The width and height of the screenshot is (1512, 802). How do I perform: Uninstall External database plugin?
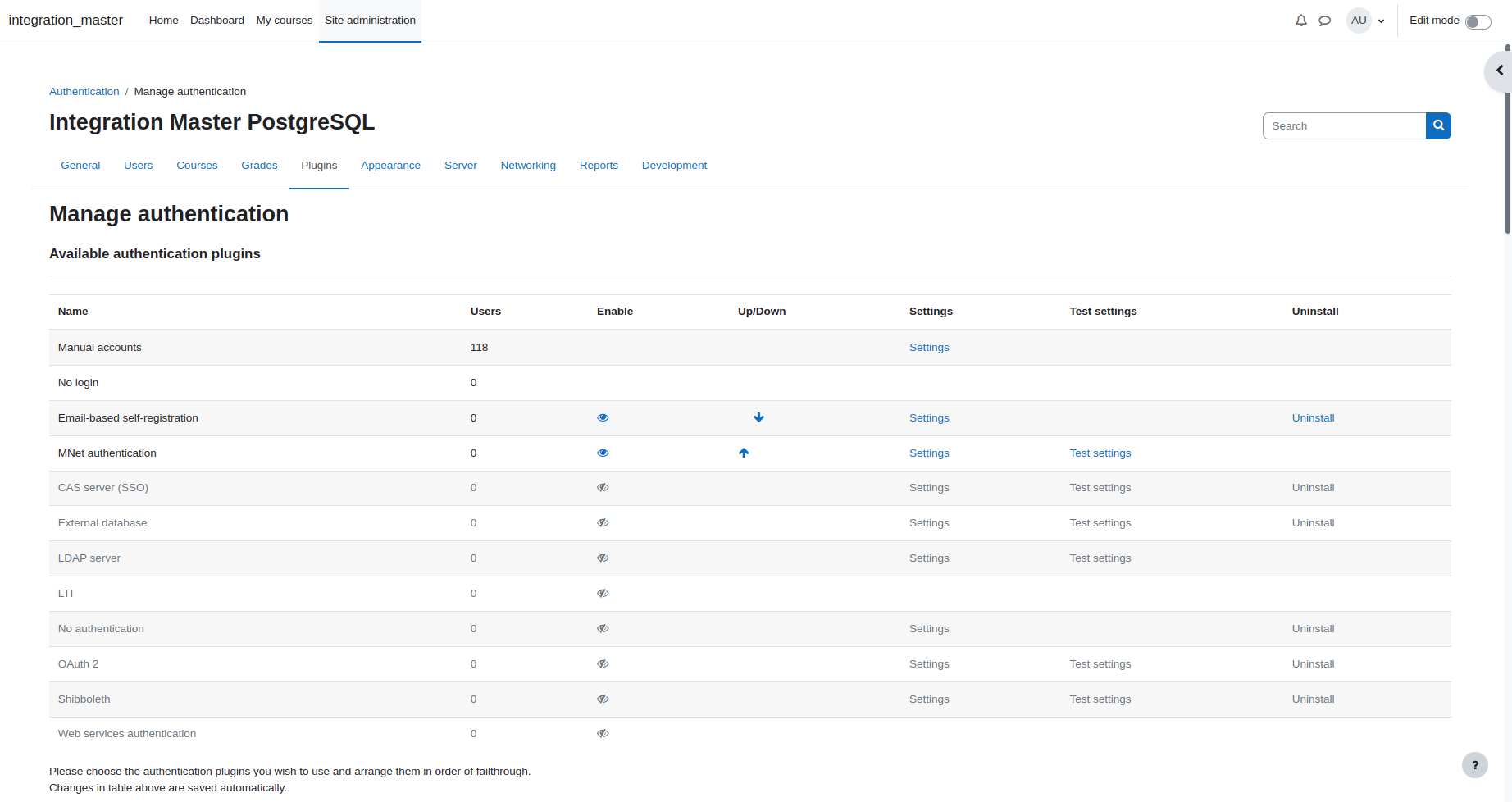[x=1313, y=523]
